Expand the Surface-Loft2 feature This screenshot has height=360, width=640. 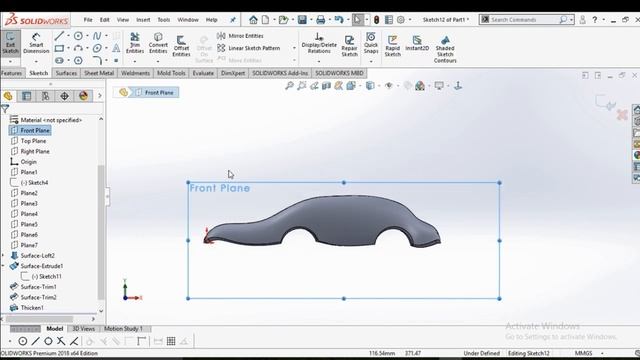tap(3, 256)
